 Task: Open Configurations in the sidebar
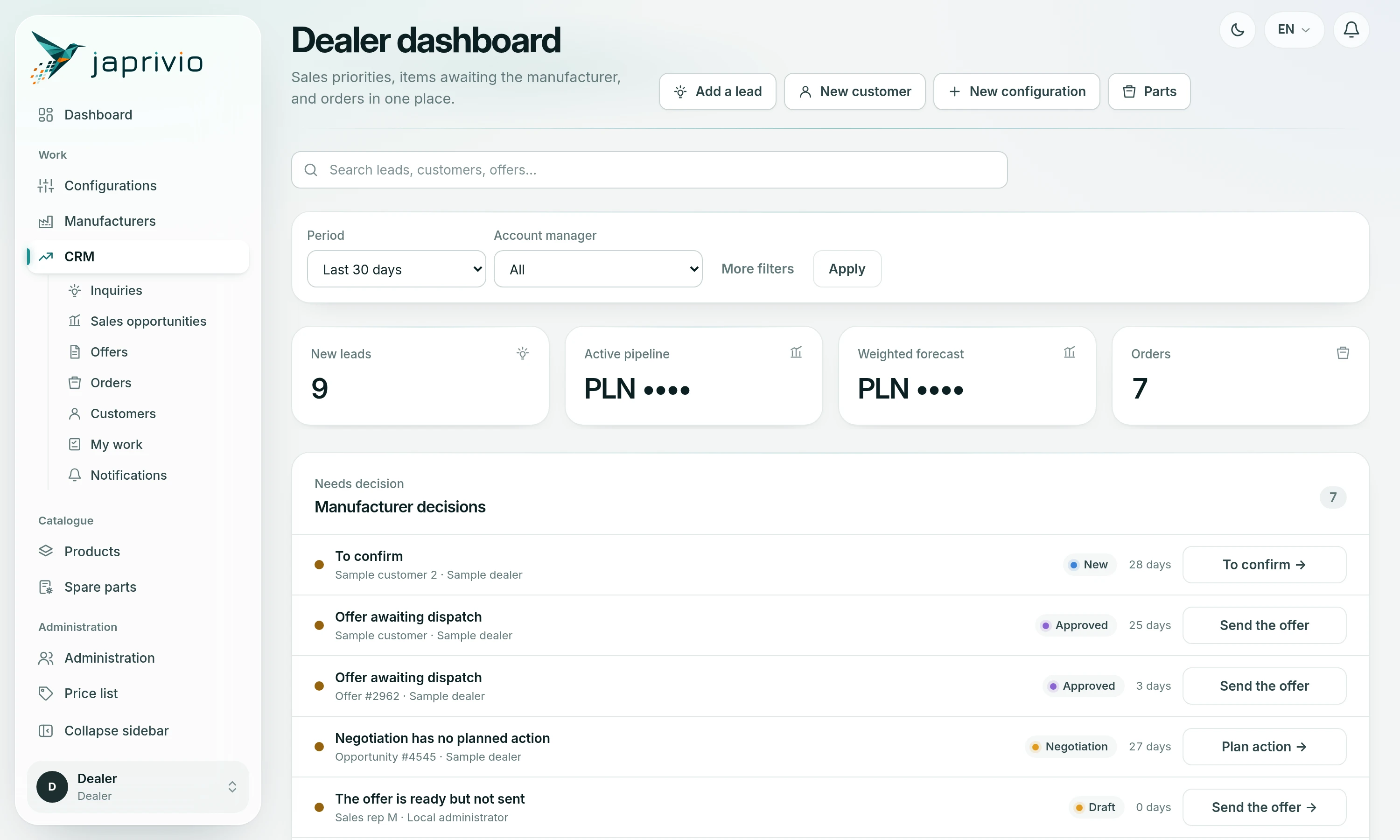[x=138, y=186]
